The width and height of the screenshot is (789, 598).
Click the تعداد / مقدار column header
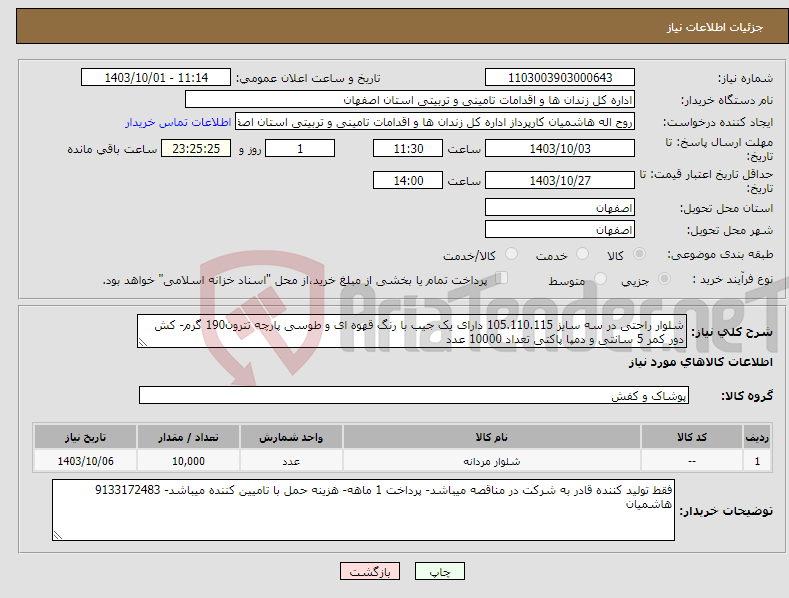point(188,437)
